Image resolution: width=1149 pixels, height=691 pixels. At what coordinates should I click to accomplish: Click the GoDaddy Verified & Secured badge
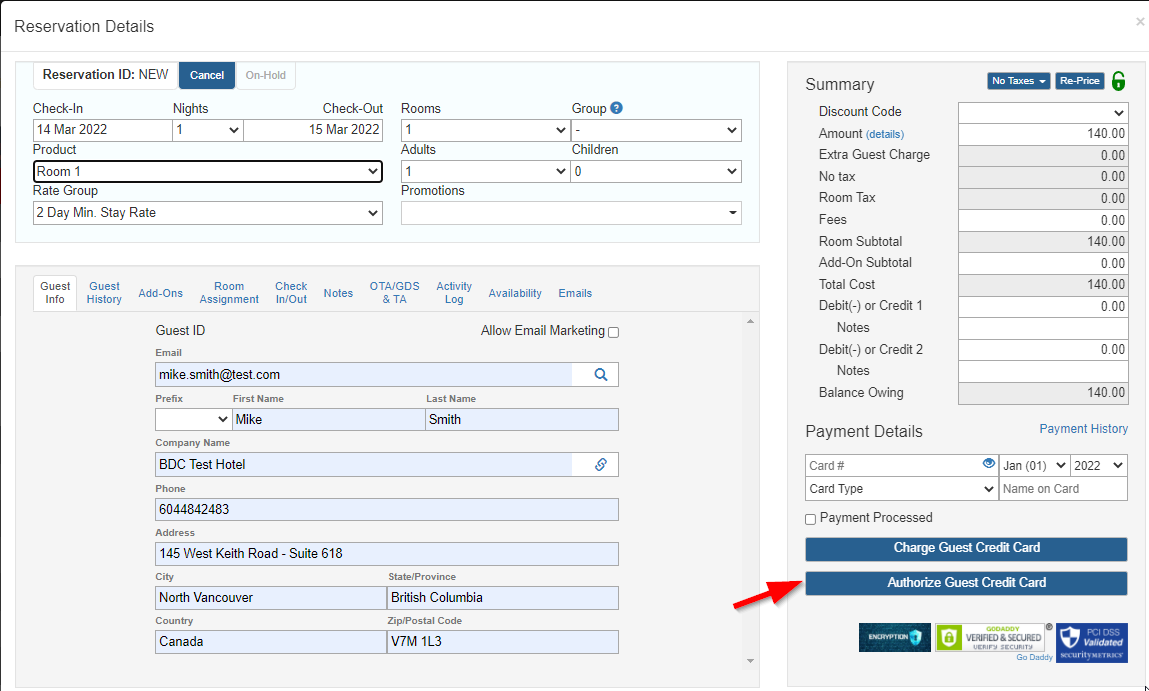990,637
